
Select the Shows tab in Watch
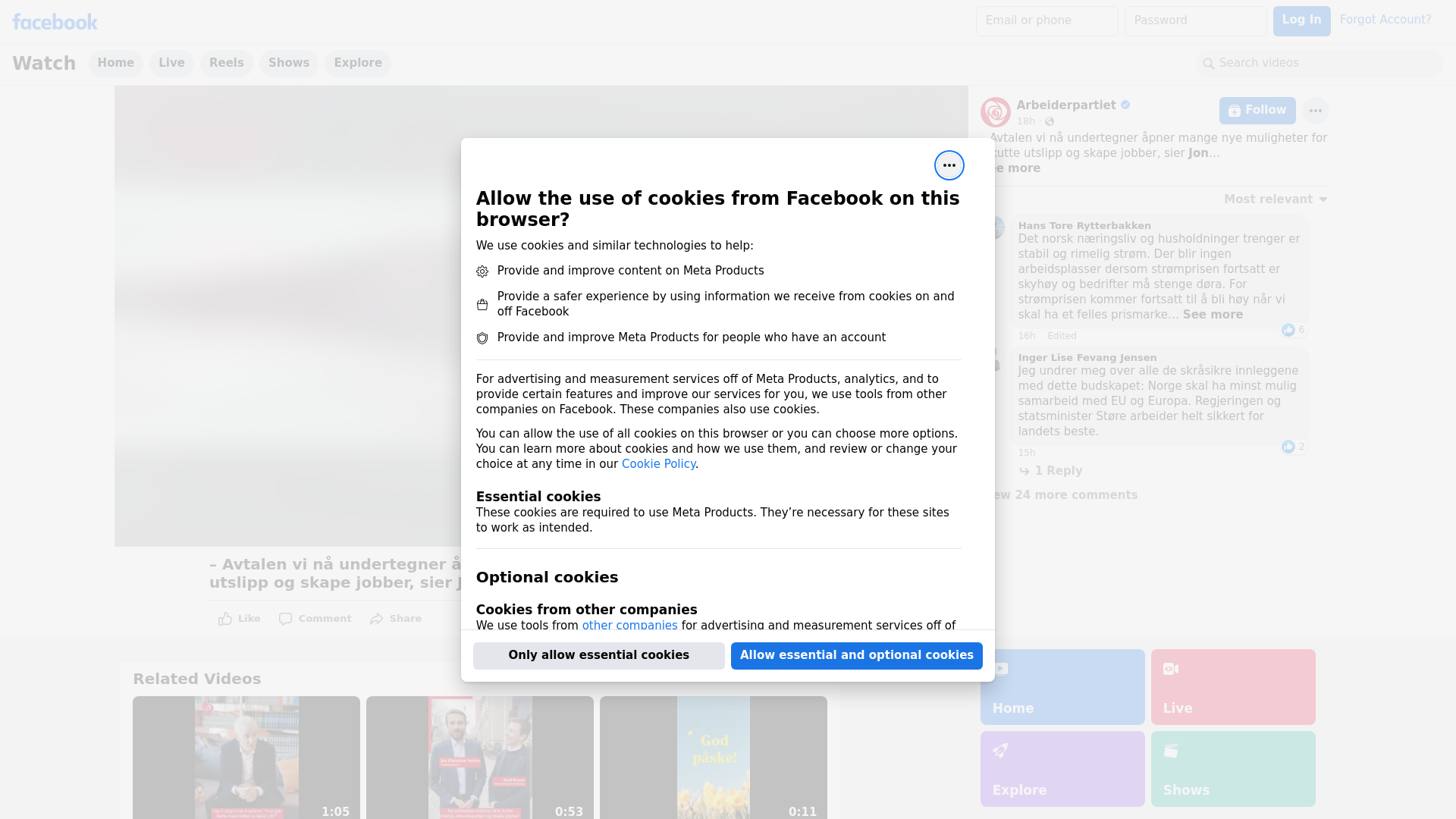[289, 63]
